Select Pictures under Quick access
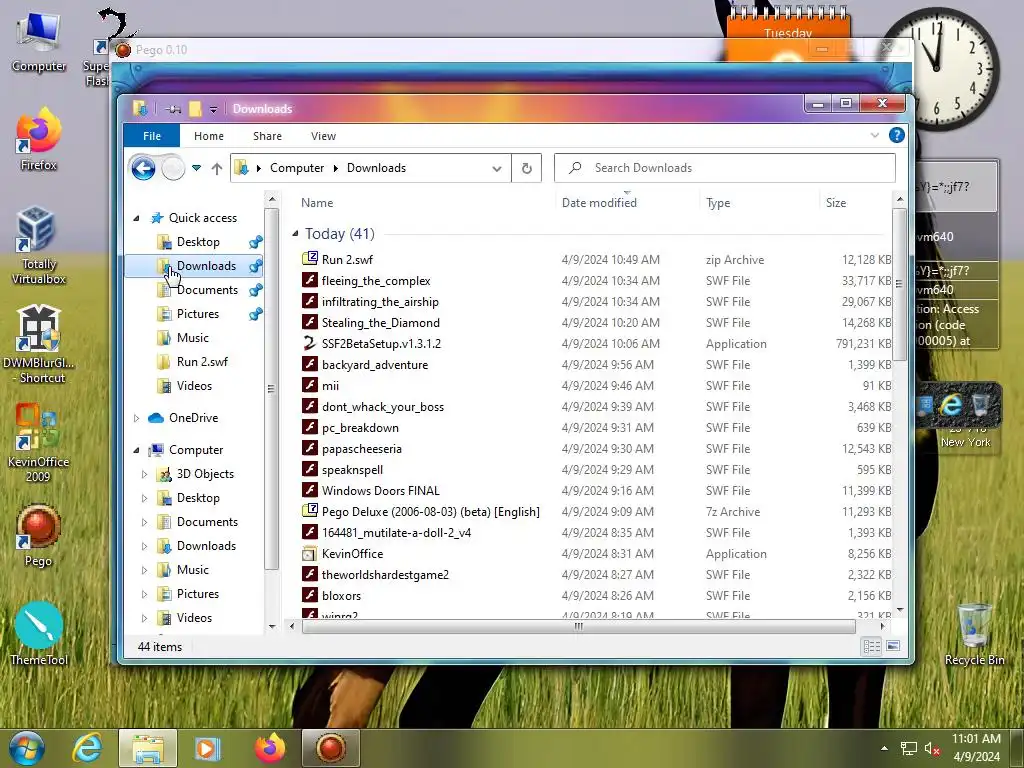Screen dimensions: 1024x768 [197, 314]
